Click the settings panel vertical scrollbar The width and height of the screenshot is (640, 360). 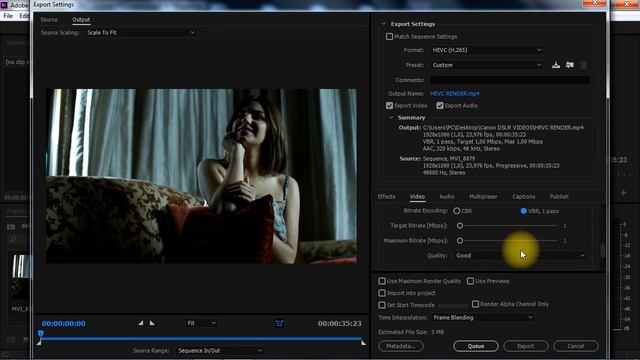coord(602,250)
